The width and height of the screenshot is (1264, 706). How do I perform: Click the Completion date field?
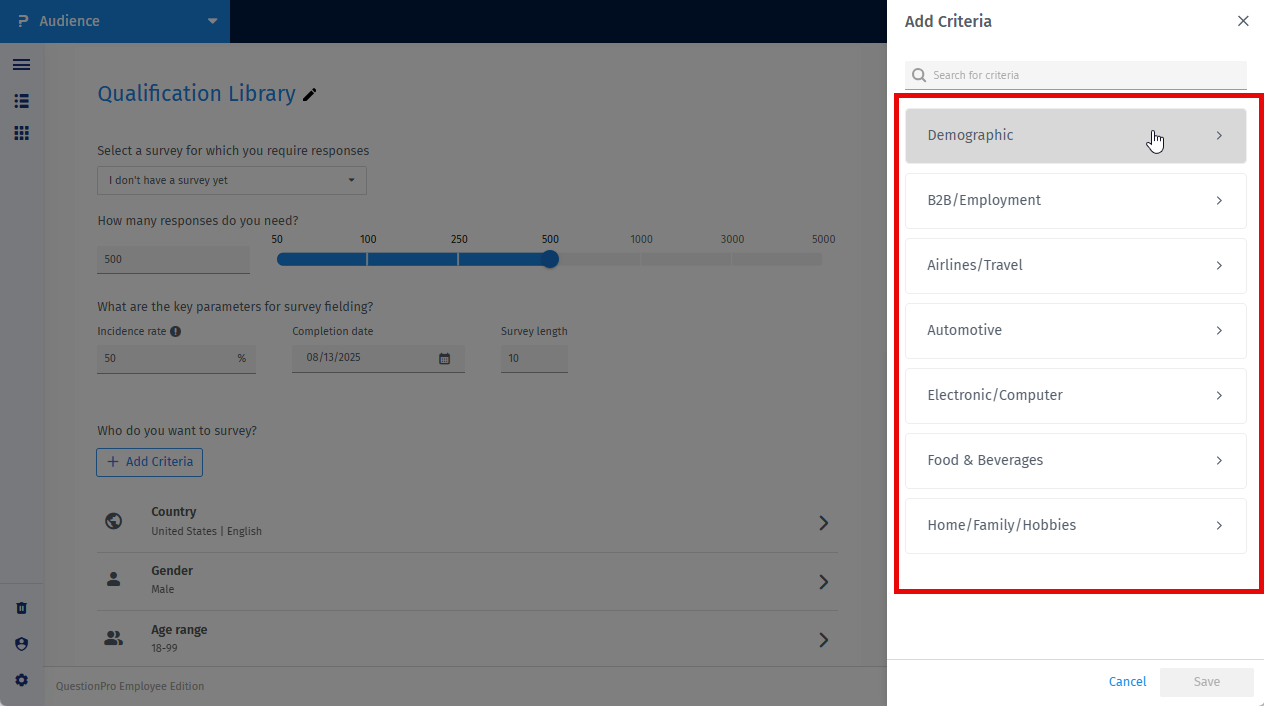coord(378,358)
